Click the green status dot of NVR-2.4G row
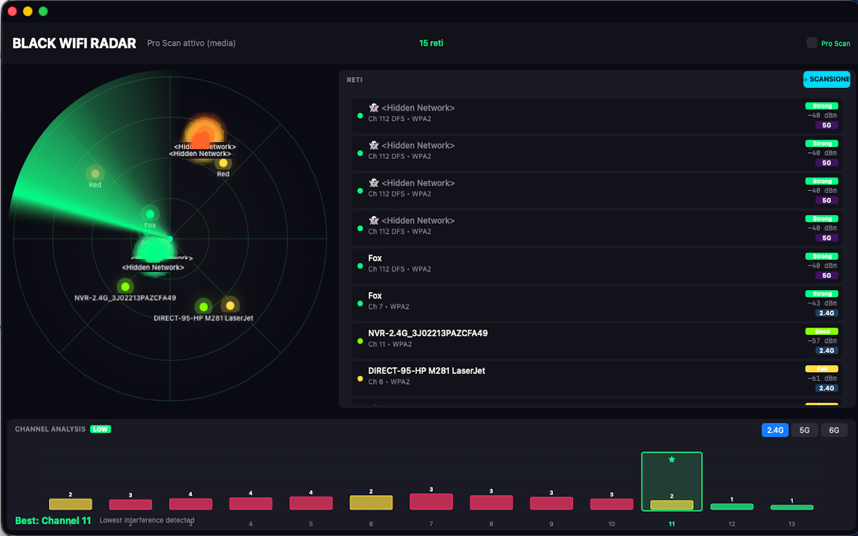The image size is (858, 536). pyautogui.click(x=360, y=341)
